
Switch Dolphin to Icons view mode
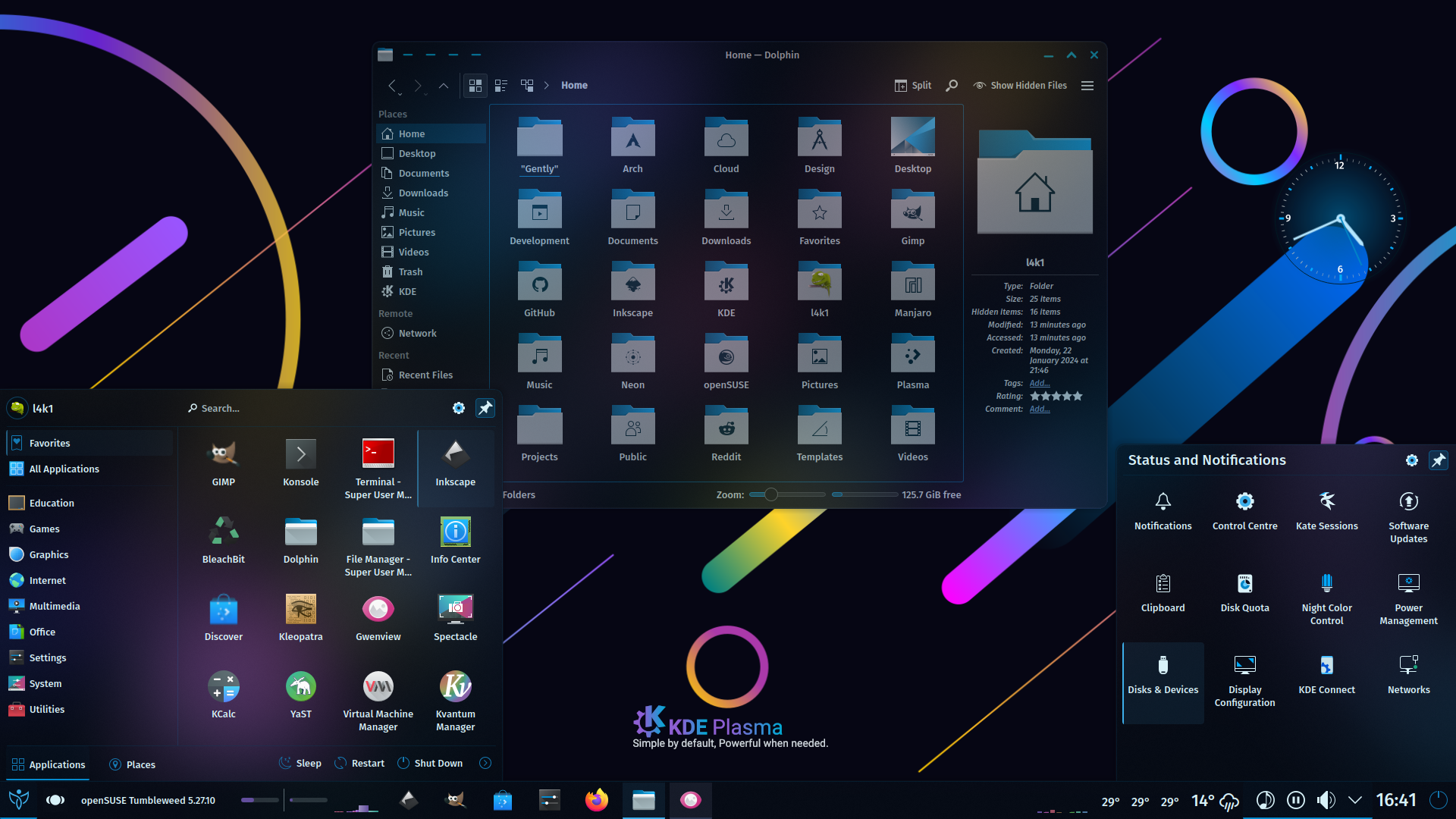(x=475, y=86)
